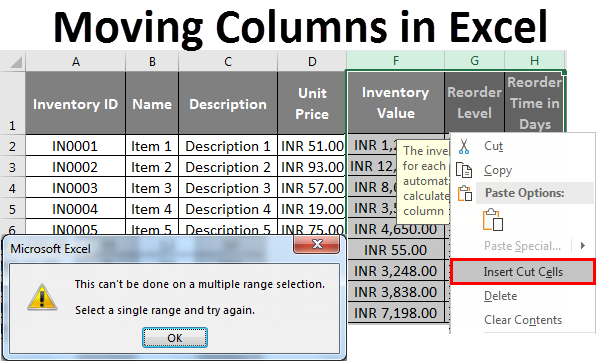The width and height of the screenshot is (598, 362).
Task: Click cell INR 3,248.00
Action: click(395, 271)
